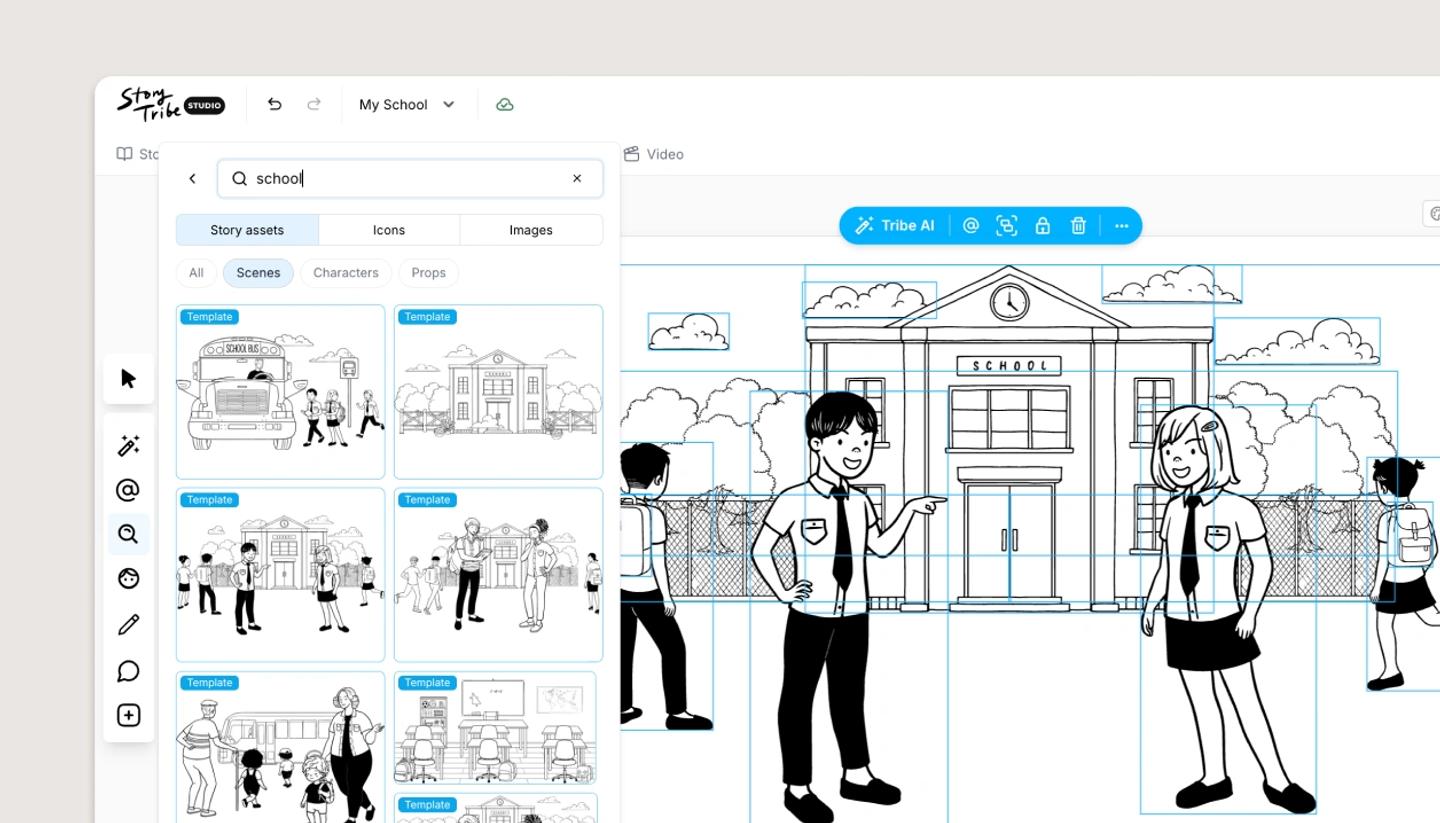Select the pointer tool in left toolbar

click(x=128, y=379)
